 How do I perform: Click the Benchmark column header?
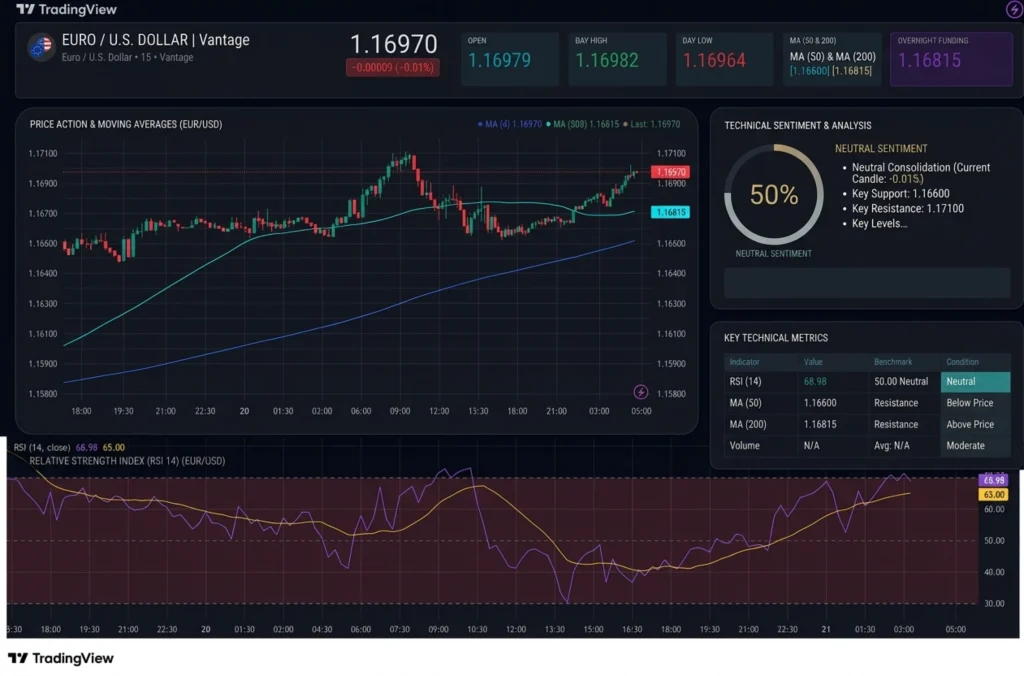[x=893, y=362]
